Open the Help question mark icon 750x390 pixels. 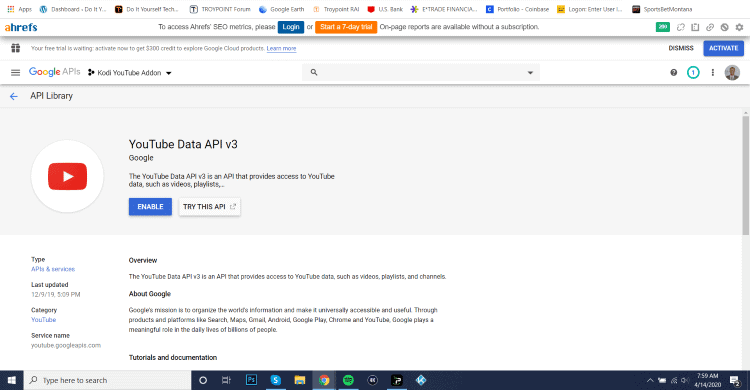[673, 72]
